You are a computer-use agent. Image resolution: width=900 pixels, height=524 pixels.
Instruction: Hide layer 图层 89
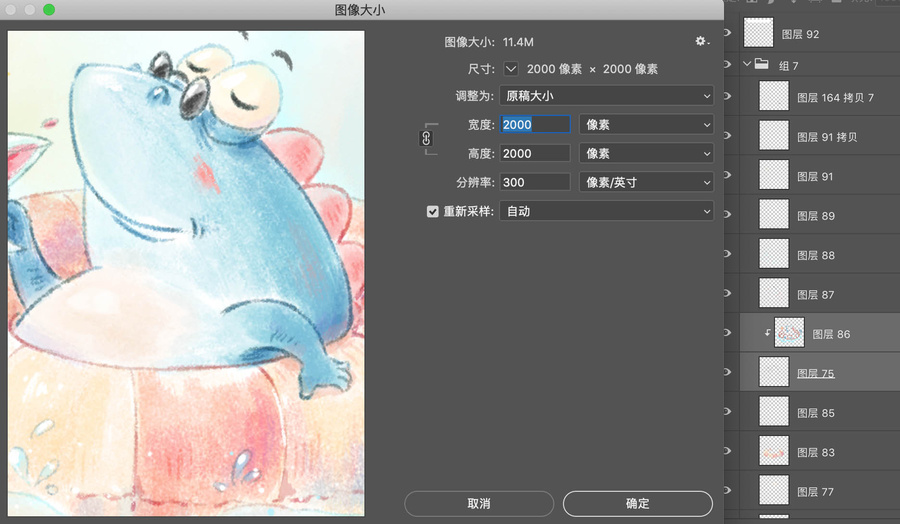tap(727, 214)
